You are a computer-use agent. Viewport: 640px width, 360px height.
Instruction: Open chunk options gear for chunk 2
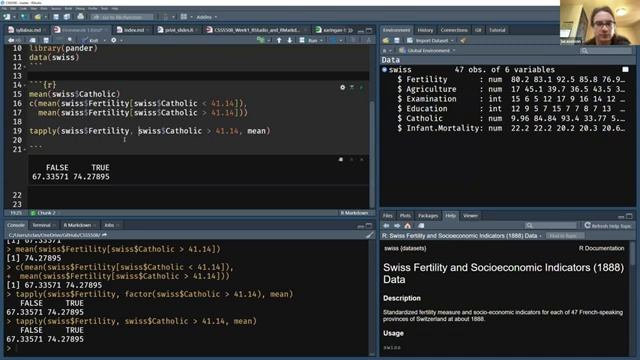[342, 87]
